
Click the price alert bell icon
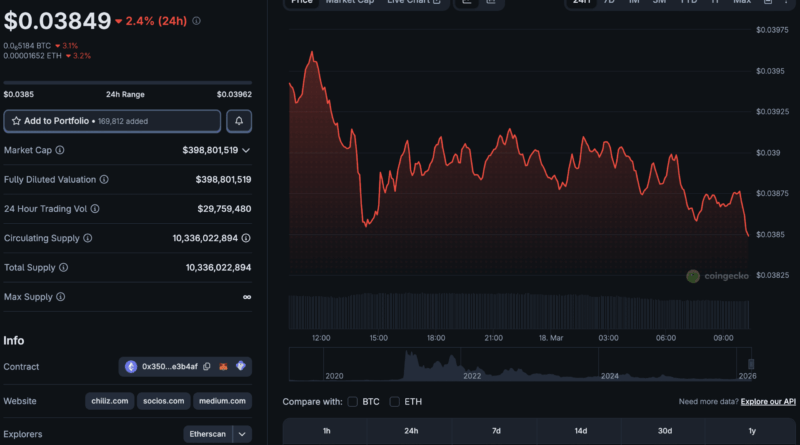click(x=239, y=121)
